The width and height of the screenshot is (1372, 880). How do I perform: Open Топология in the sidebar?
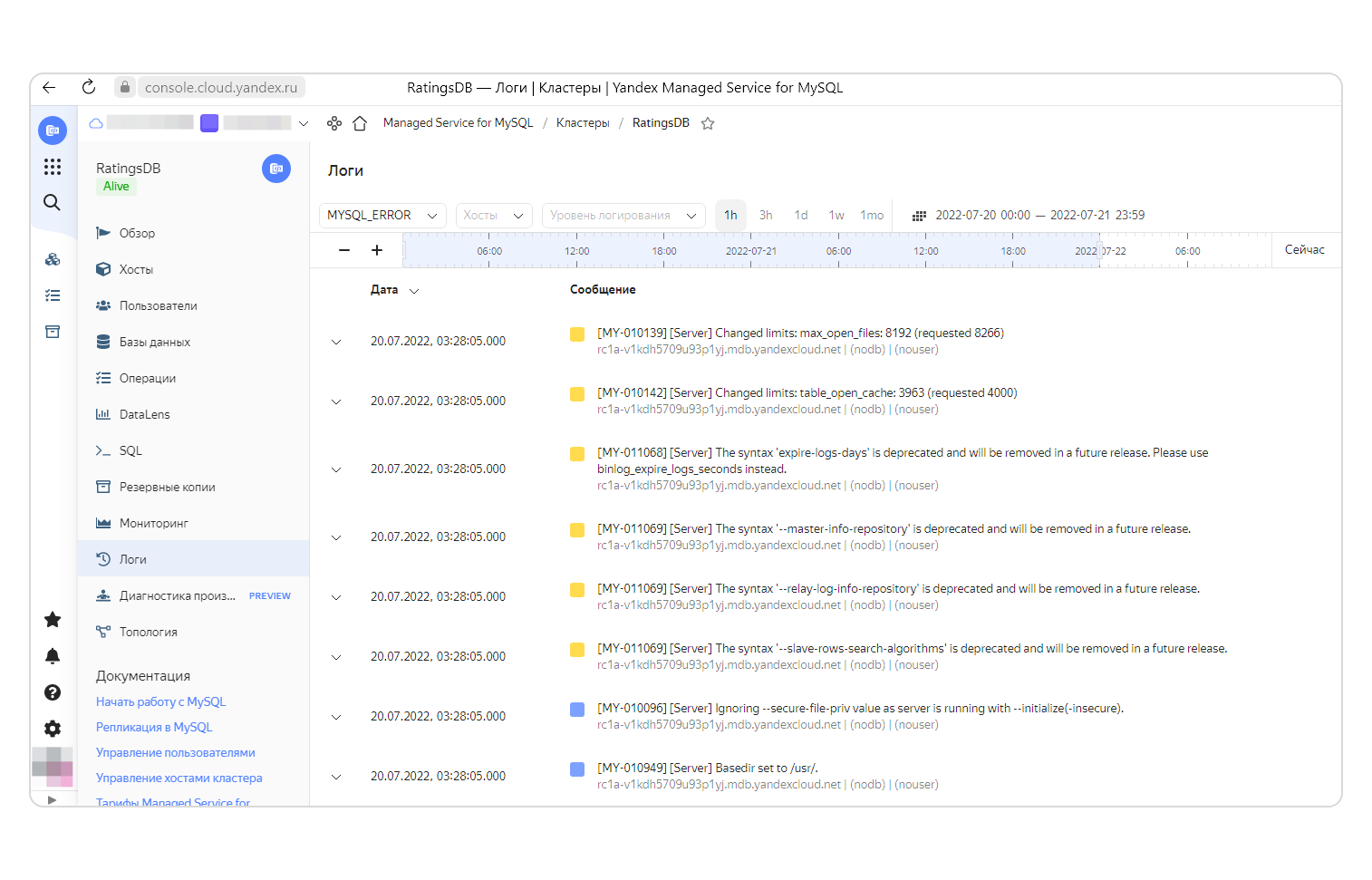point(193,632)
